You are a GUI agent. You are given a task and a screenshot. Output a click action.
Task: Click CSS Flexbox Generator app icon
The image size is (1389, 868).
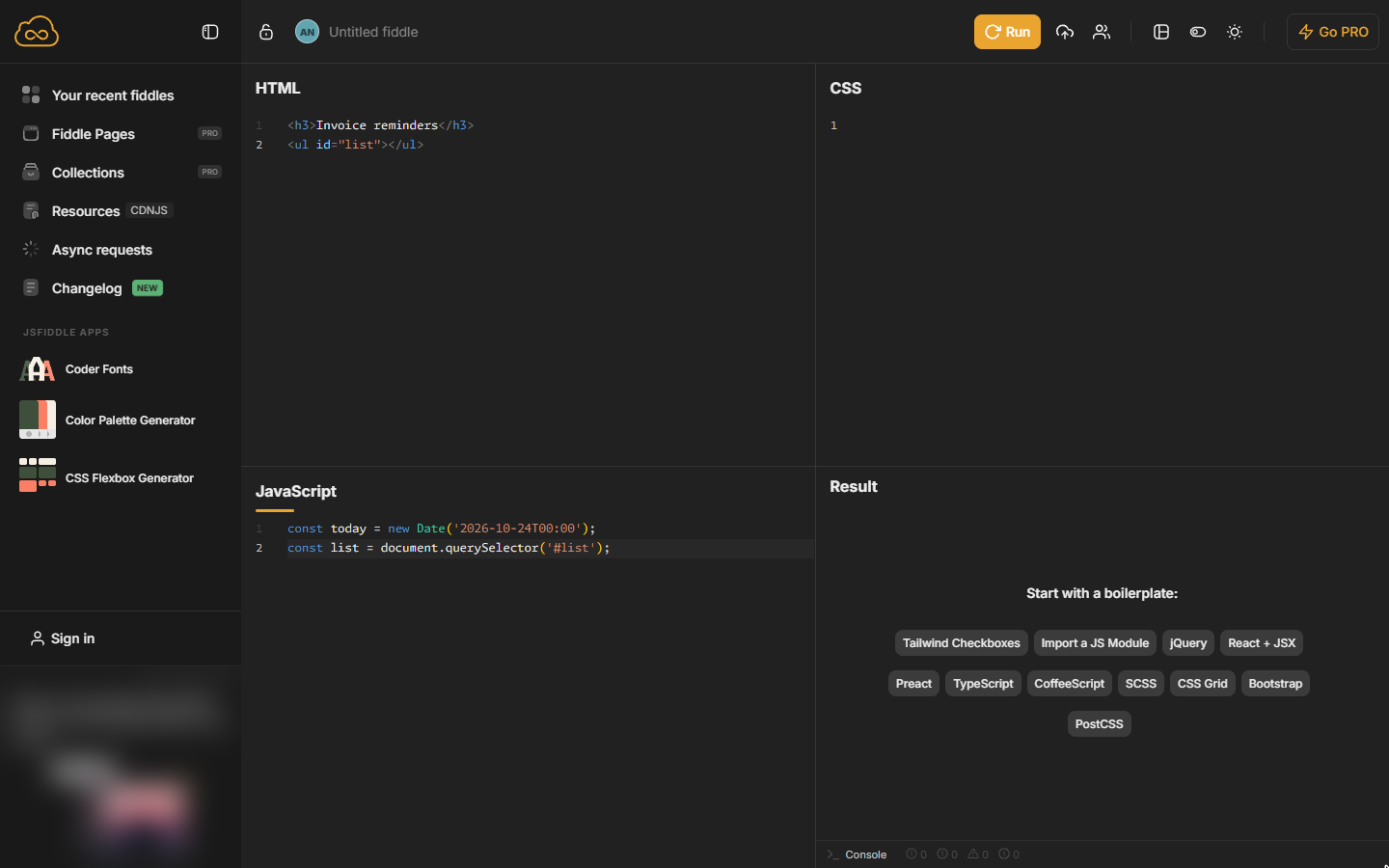coord(37,475)
